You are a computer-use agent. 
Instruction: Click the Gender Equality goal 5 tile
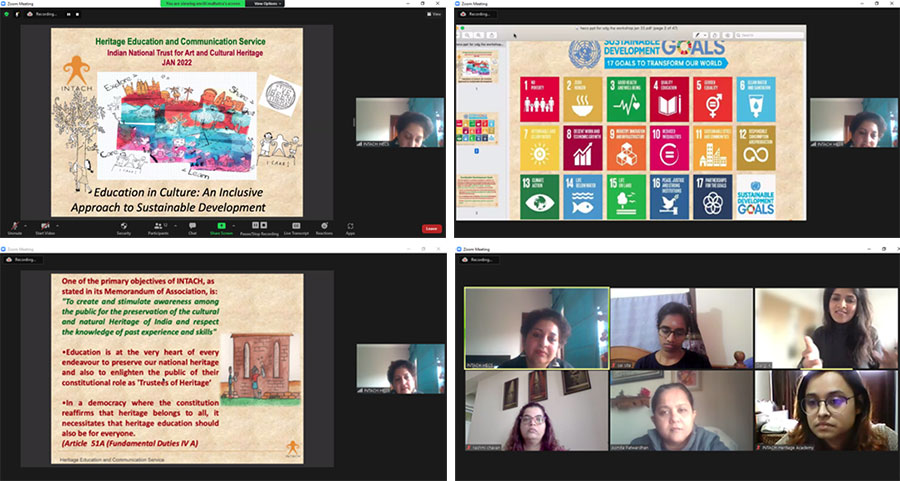[713, 99]
